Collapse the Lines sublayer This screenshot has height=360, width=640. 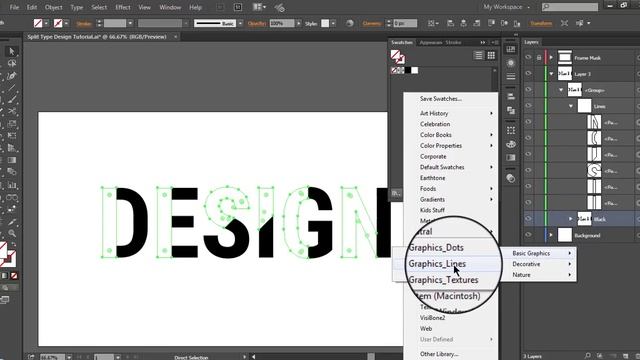(571, 106)
